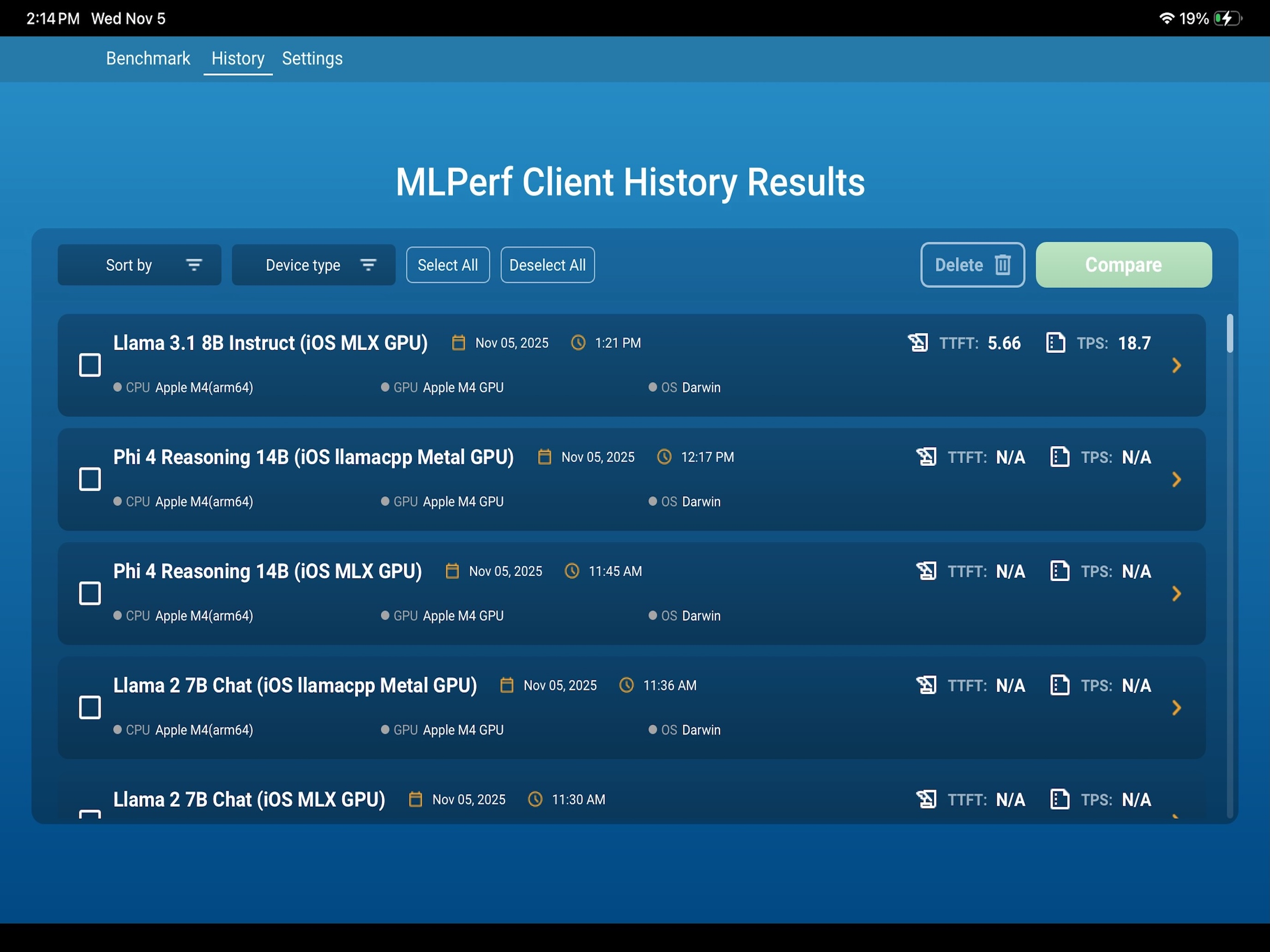This screenshot has width=1270, height=952.
Task: Open the Sort by dropdown
Action: pos(139,265)
